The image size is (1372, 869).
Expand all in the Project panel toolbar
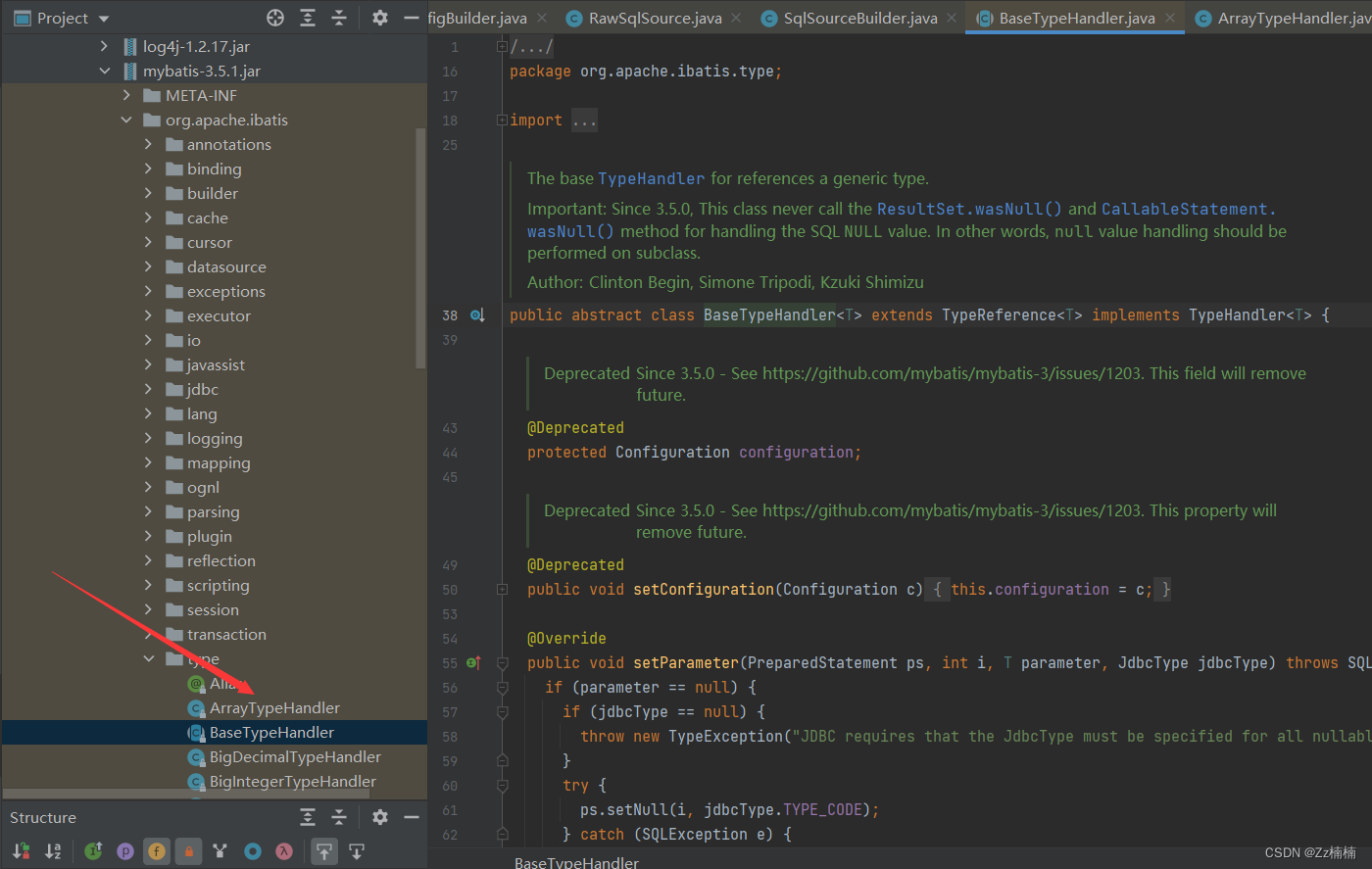click(308, 18)
